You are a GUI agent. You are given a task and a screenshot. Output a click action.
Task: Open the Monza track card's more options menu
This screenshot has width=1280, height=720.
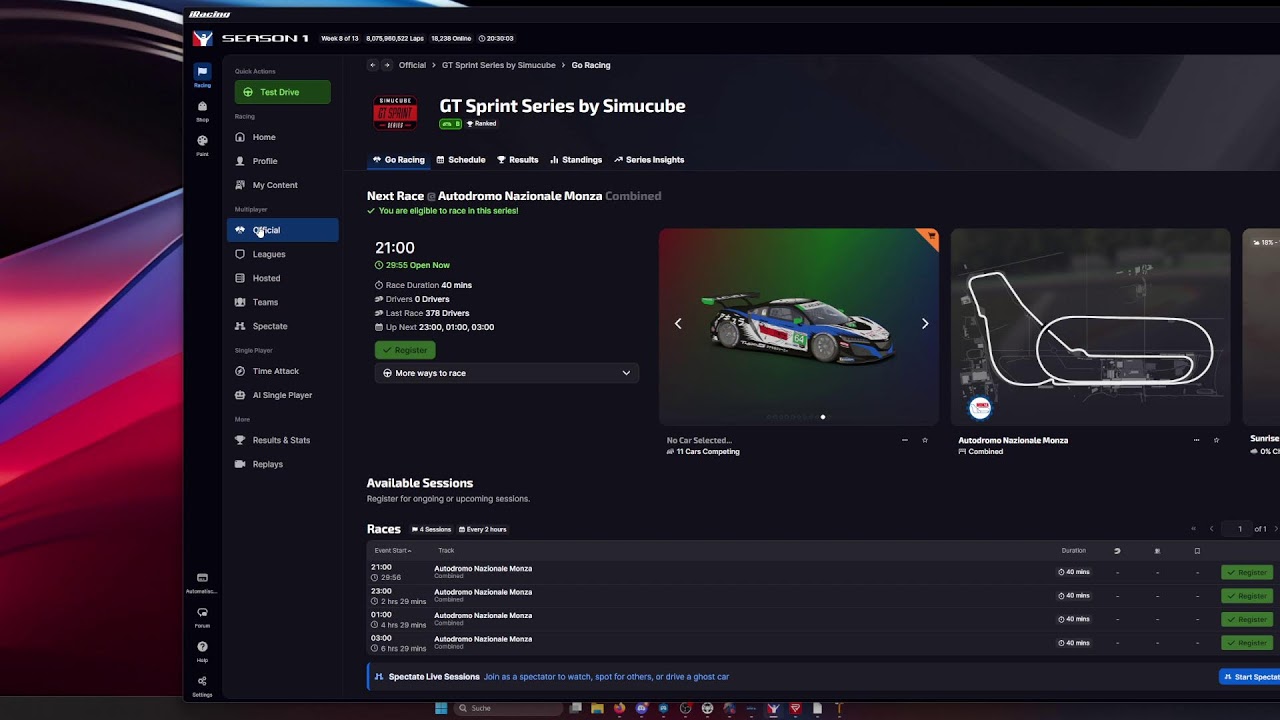point(1196,440)
